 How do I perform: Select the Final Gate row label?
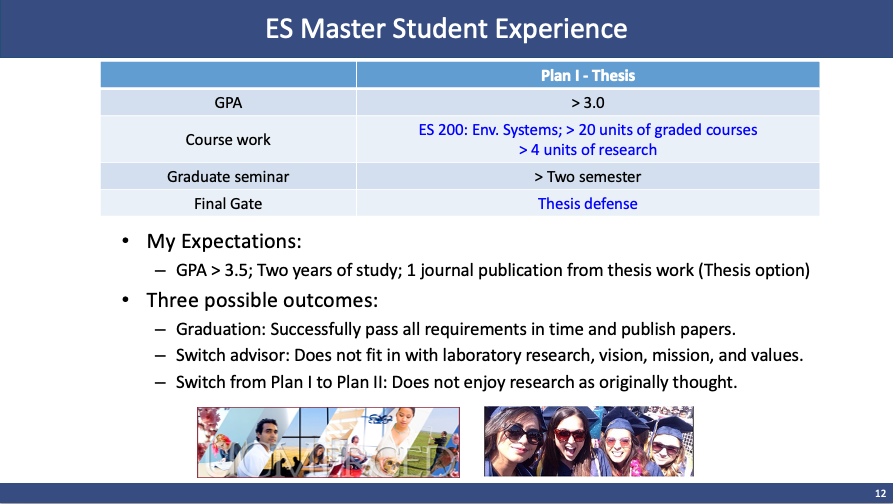(228, 203)
